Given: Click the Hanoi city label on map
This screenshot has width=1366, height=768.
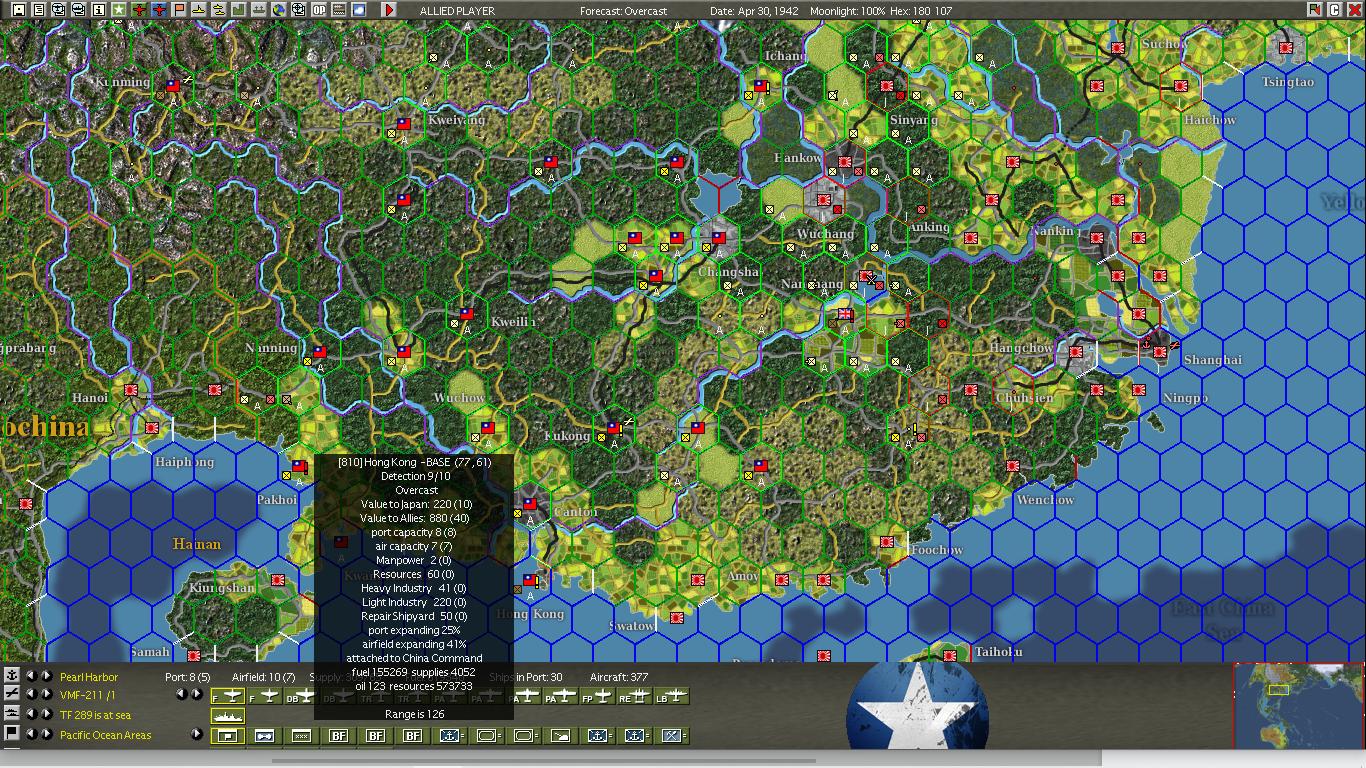Looking at the screenshot, I should (90, 398).
